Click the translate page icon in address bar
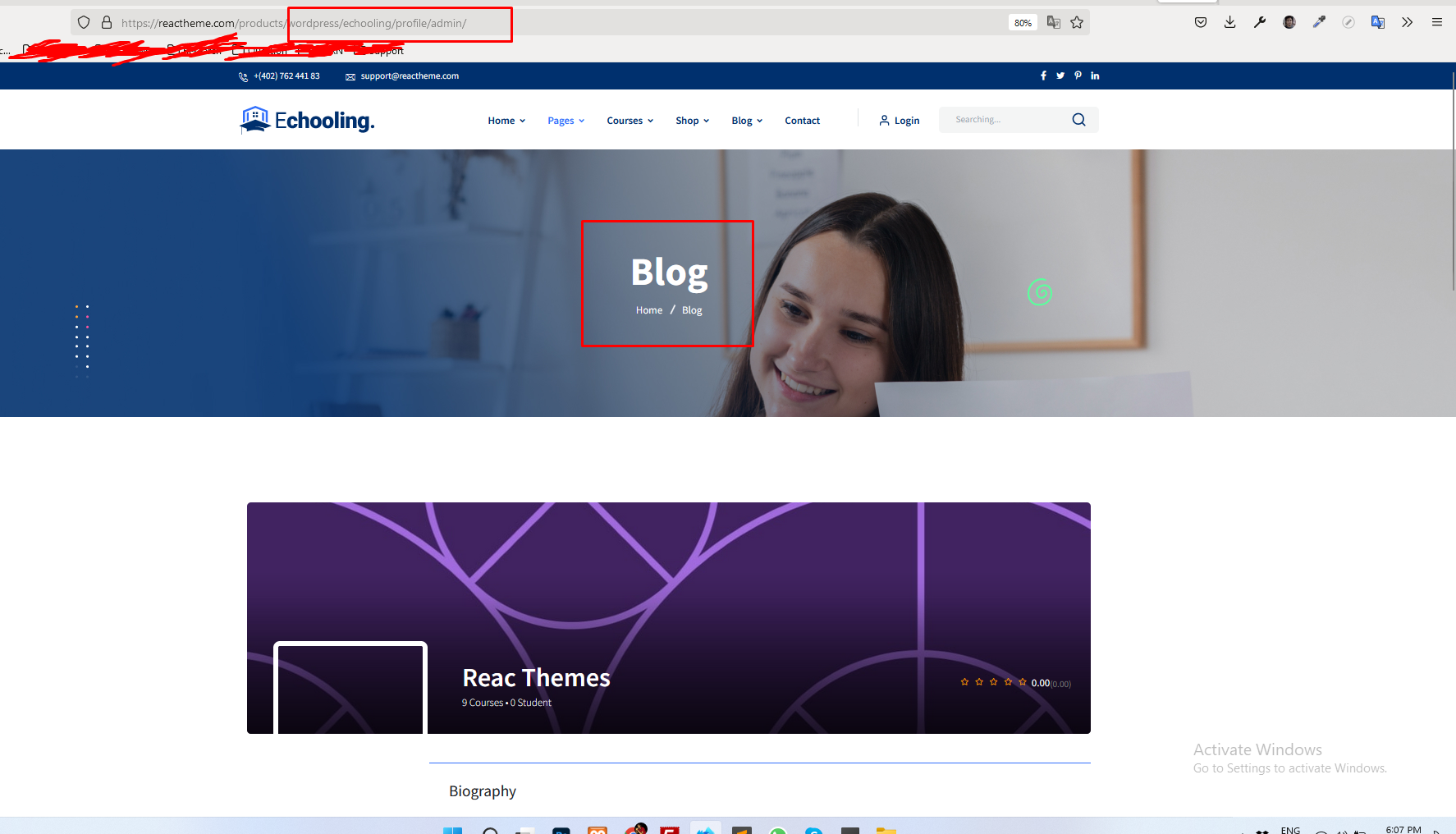This screenshot has width=1456, height=834. [x=1054, y=22]
